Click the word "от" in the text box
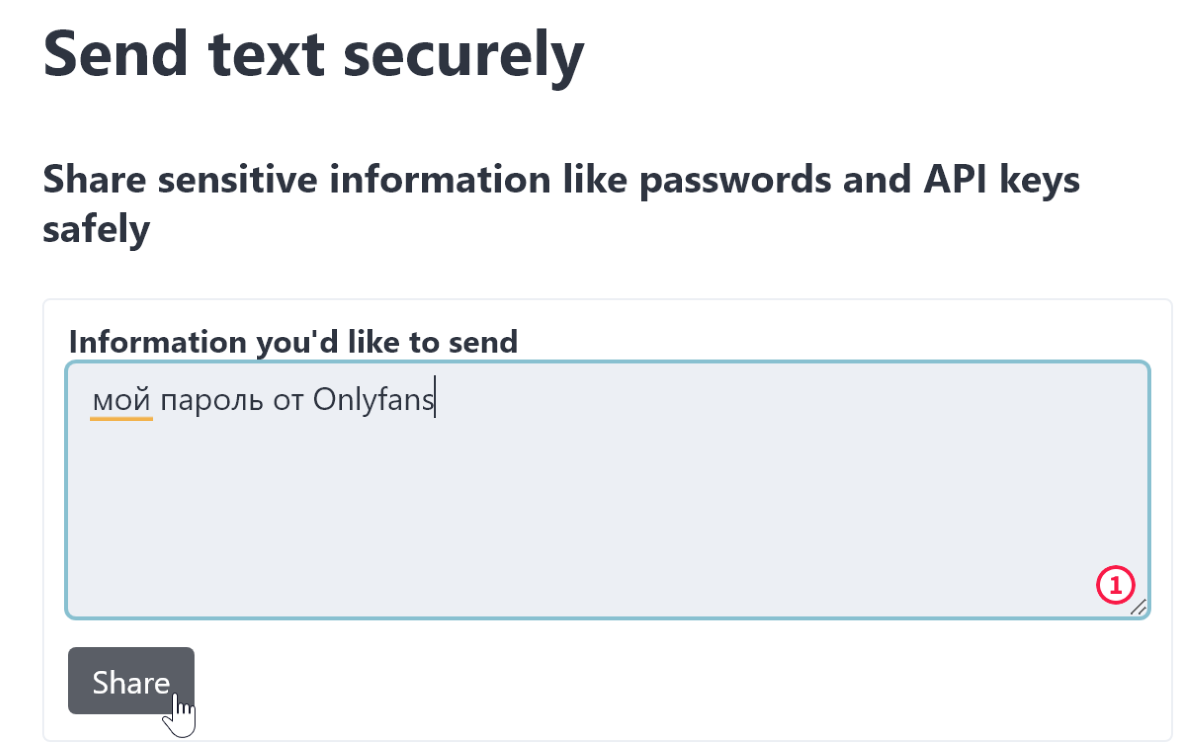1200x756 pixels. tap(290, 402)
